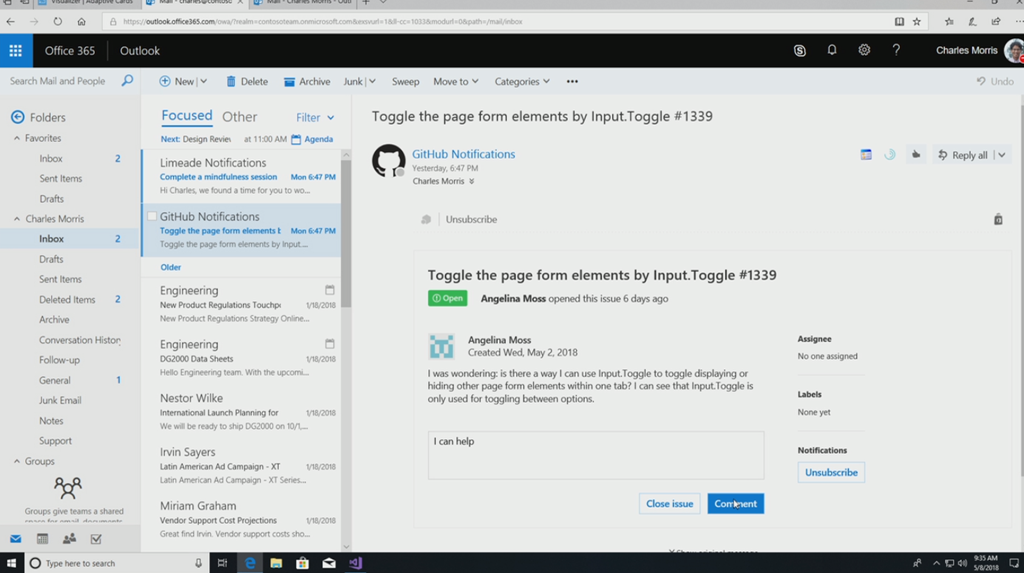Open the settings gear in Outlook header
The image size is (1024, 573).
864,51
